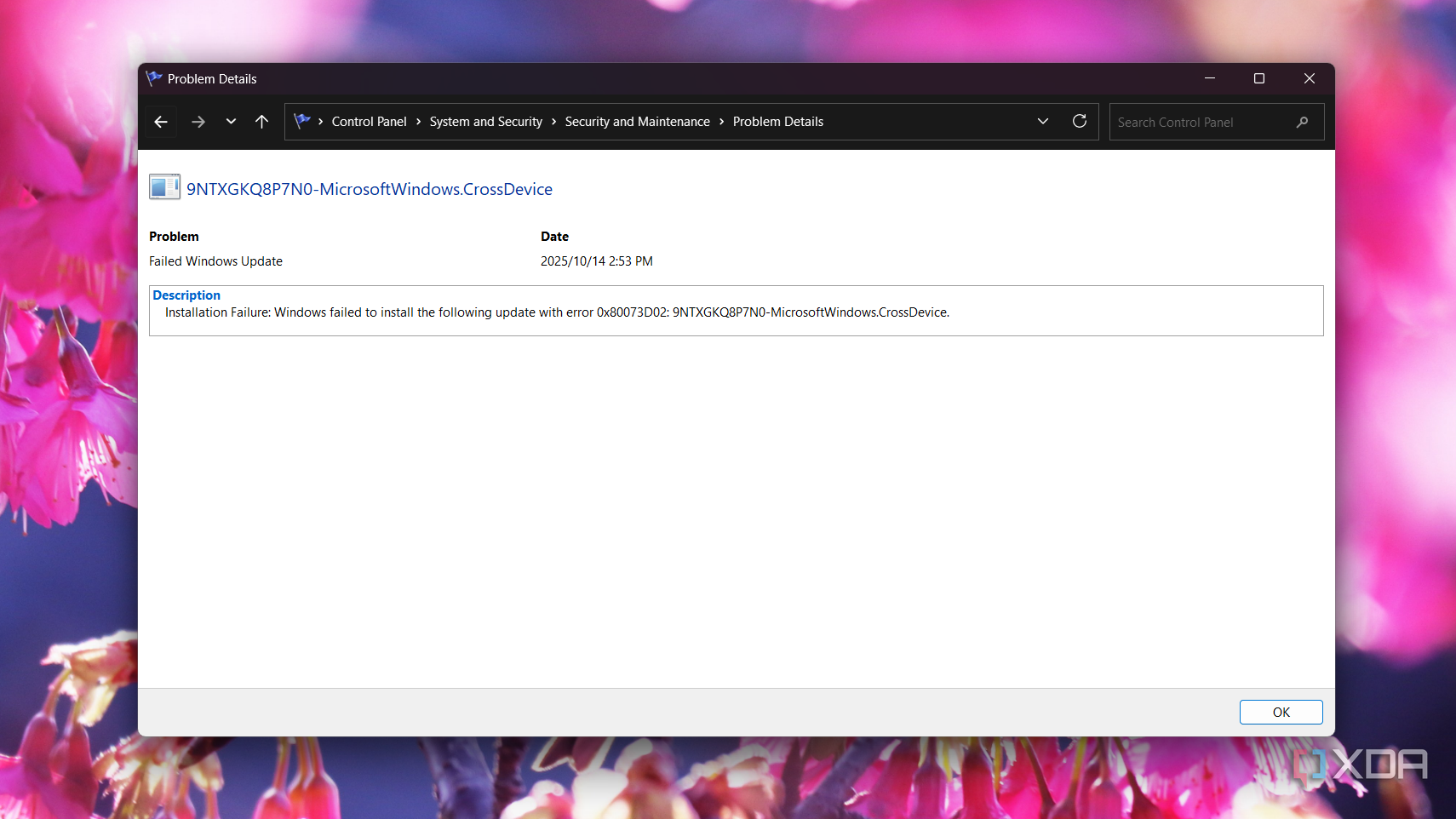Go forward with the right arrow
The image size is (1456, 819).
point(198,122)
